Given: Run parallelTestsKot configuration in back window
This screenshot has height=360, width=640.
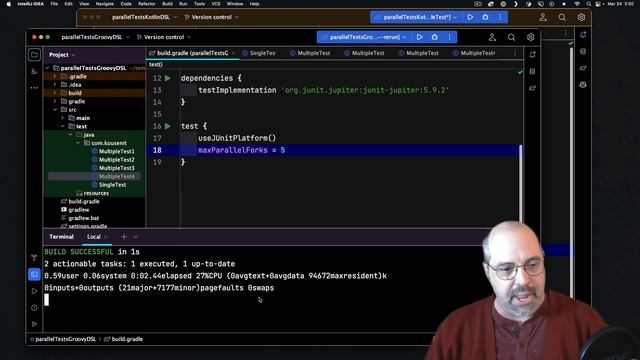Looking at the screenshot, I should click(470, 17).
